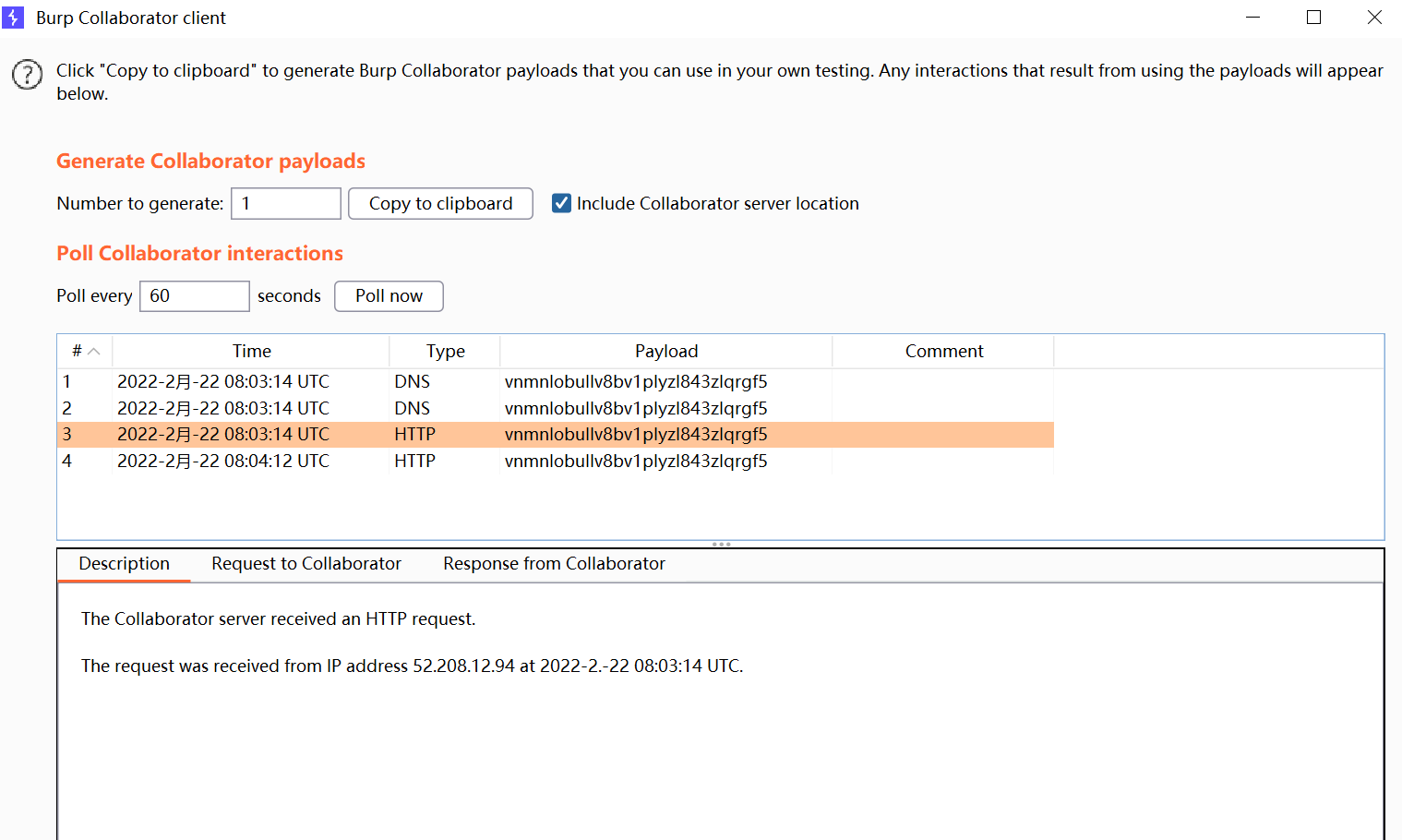Sort table by the Time column header

point(251,351)
